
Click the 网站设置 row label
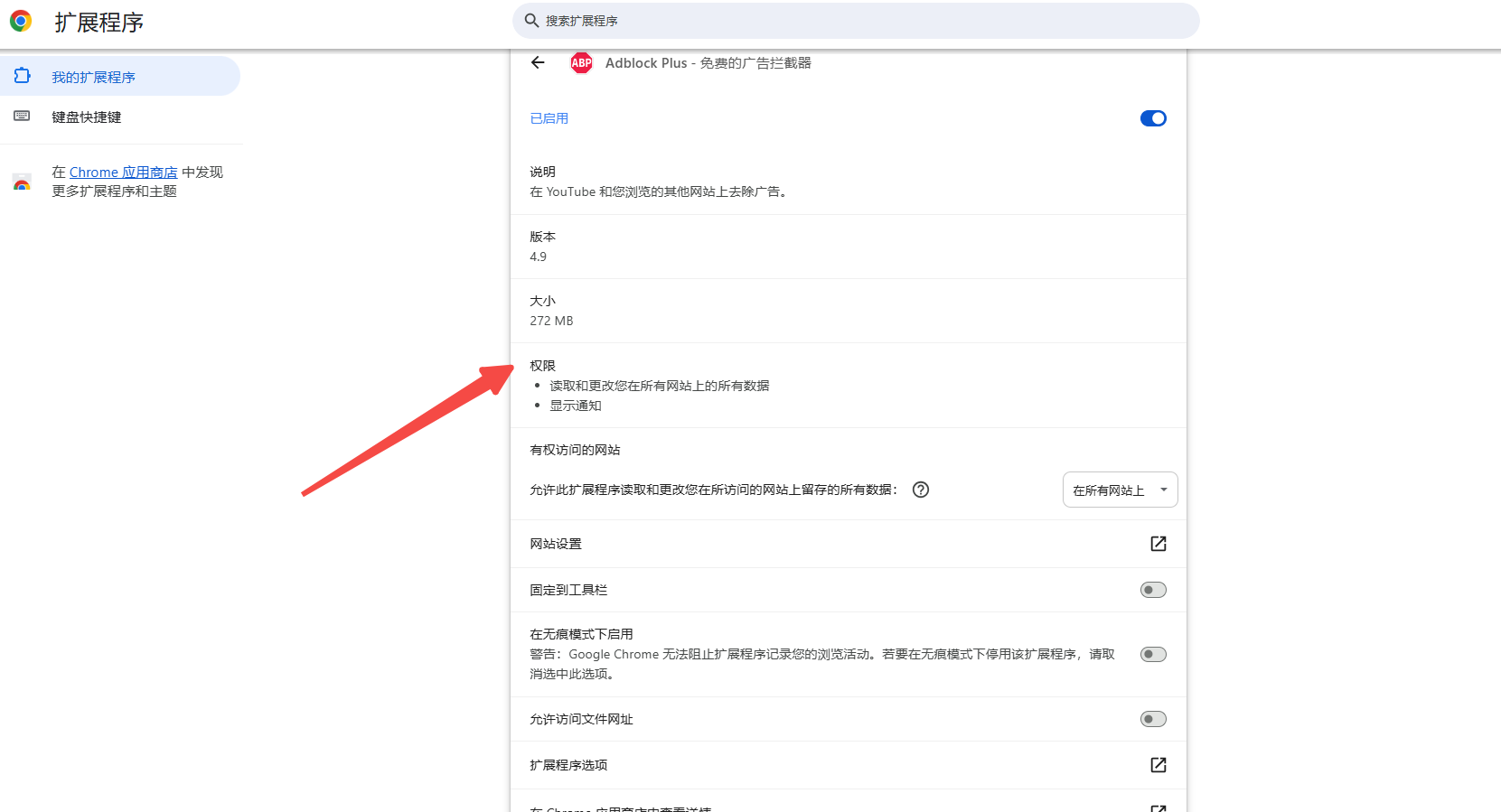[556, 544]
